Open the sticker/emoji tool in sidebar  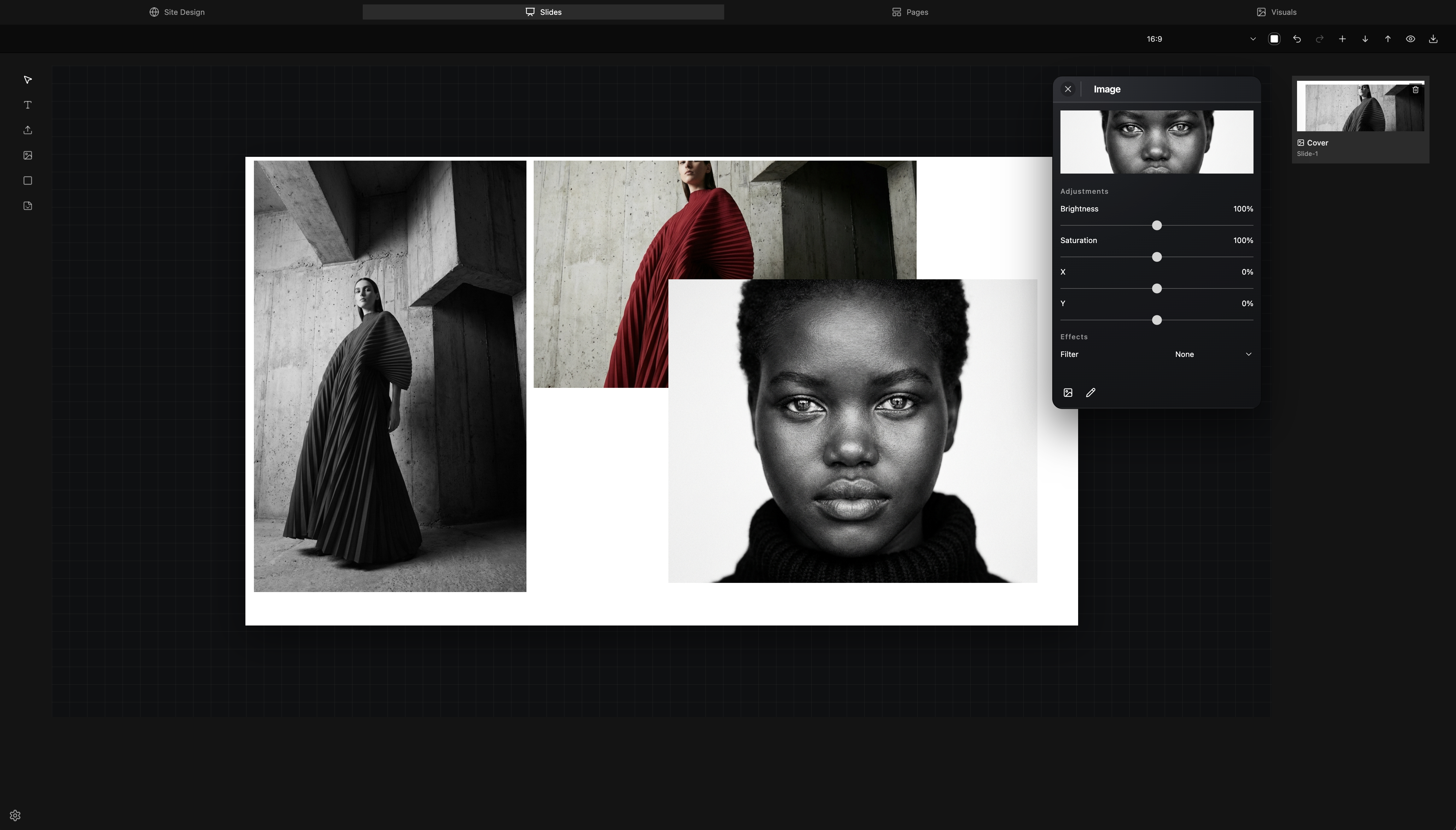(27, 206)
